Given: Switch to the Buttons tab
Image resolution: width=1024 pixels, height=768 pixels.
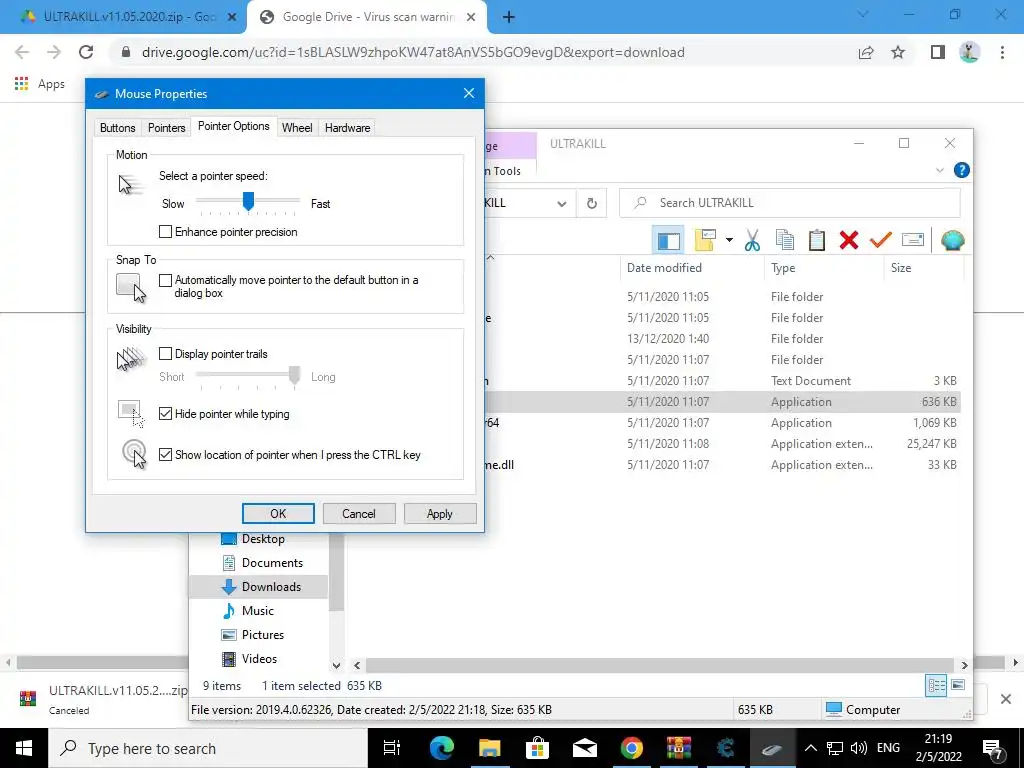Looking at the screenshot, I should (x=118, y=128).
